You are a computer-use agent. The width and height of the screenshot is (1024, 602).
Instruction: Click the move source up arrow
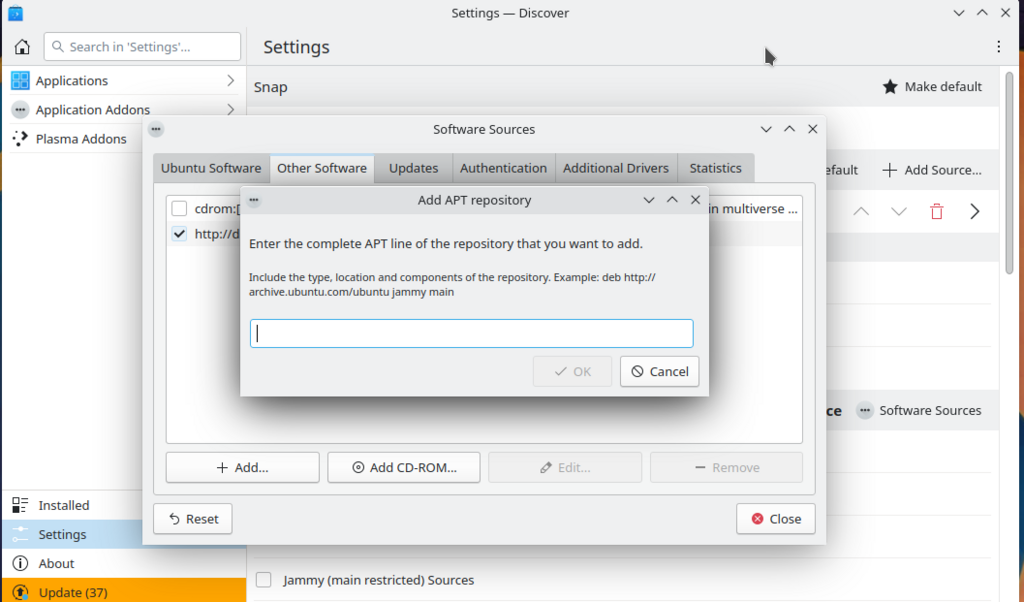(861, 211)
